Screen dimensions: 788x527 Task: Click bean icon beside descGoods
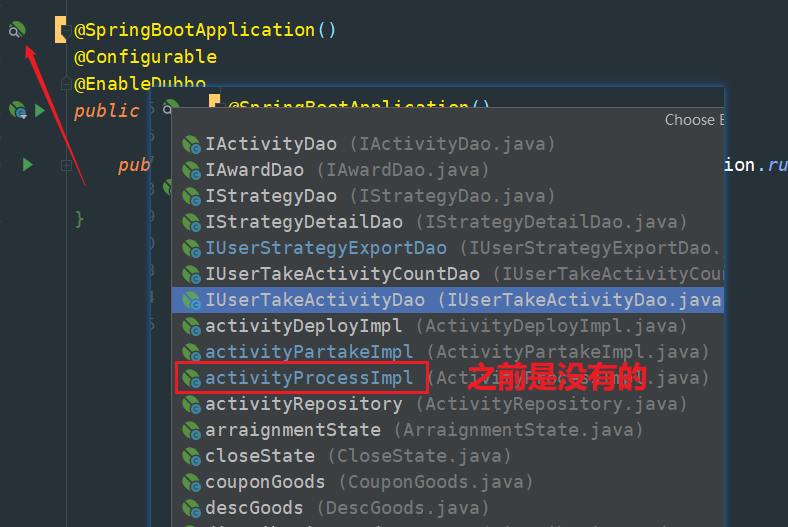tap(191, 508)
